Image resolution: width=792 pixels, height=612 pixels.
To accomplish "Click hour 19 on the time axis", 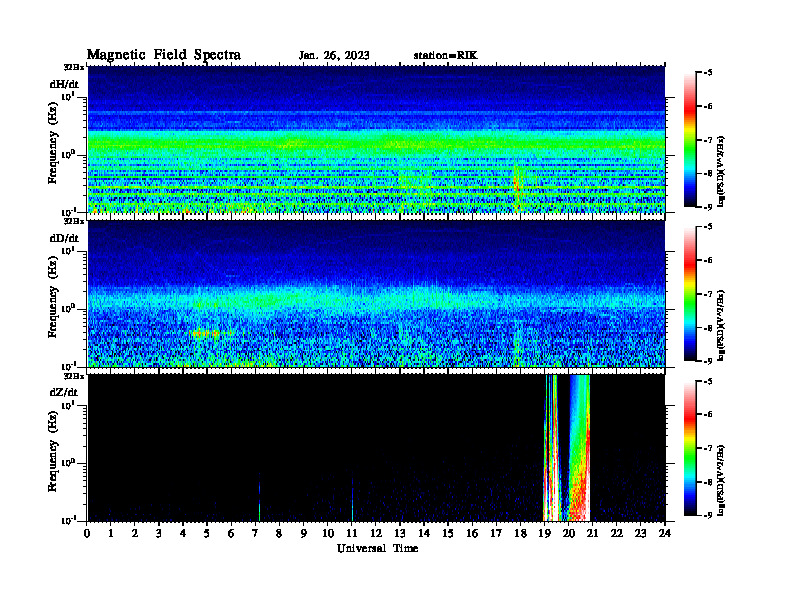I will pos(544,533).
